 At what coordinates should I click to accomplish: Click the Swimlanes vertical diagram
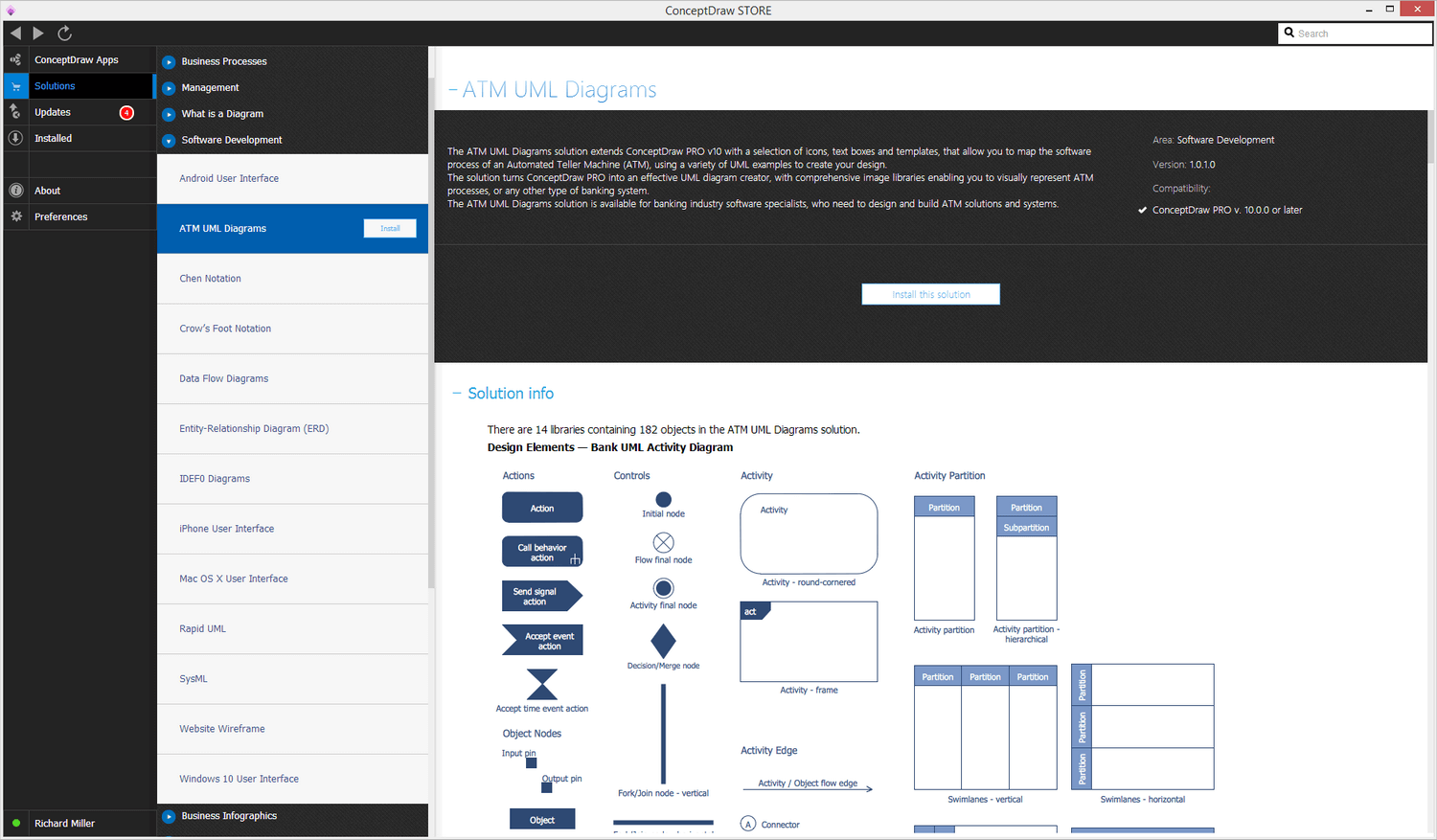[986, 728]
